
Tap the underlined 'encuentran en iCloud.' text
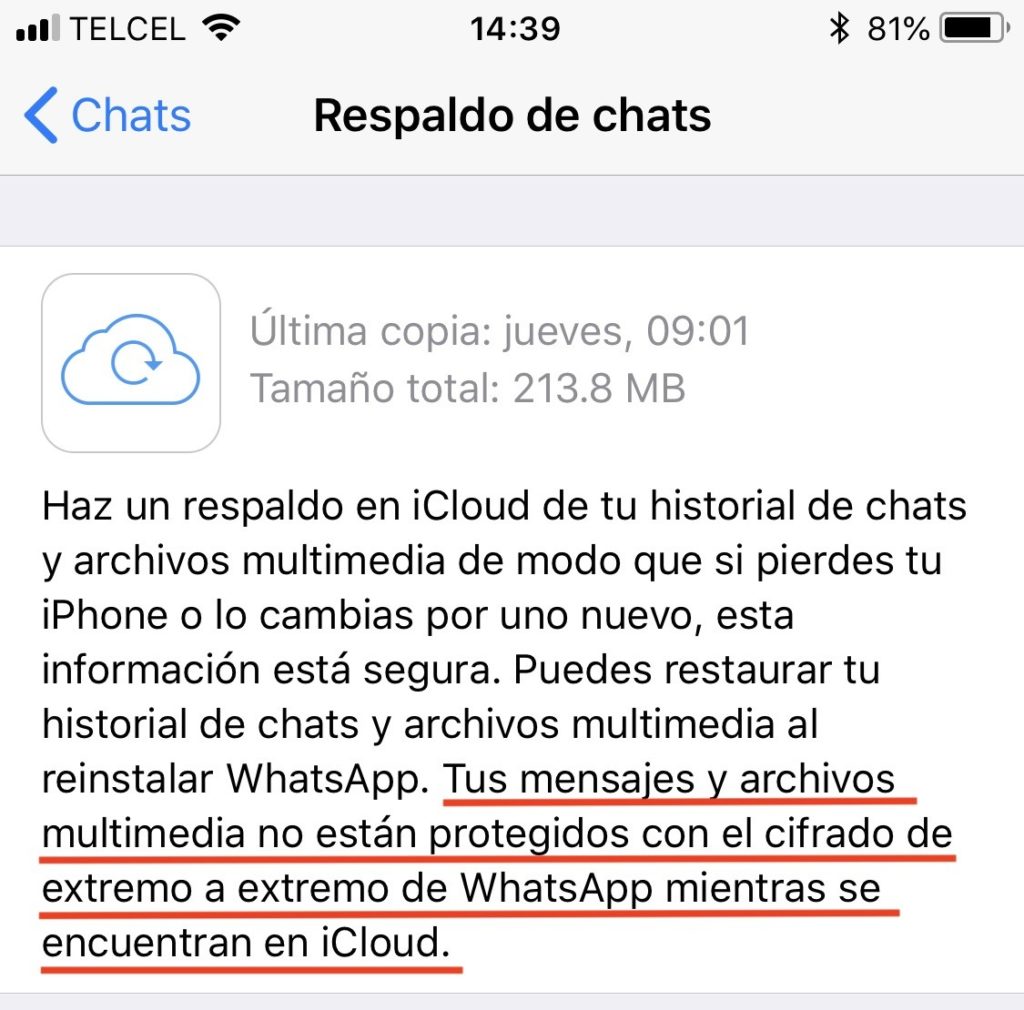(x=246, y=943)
